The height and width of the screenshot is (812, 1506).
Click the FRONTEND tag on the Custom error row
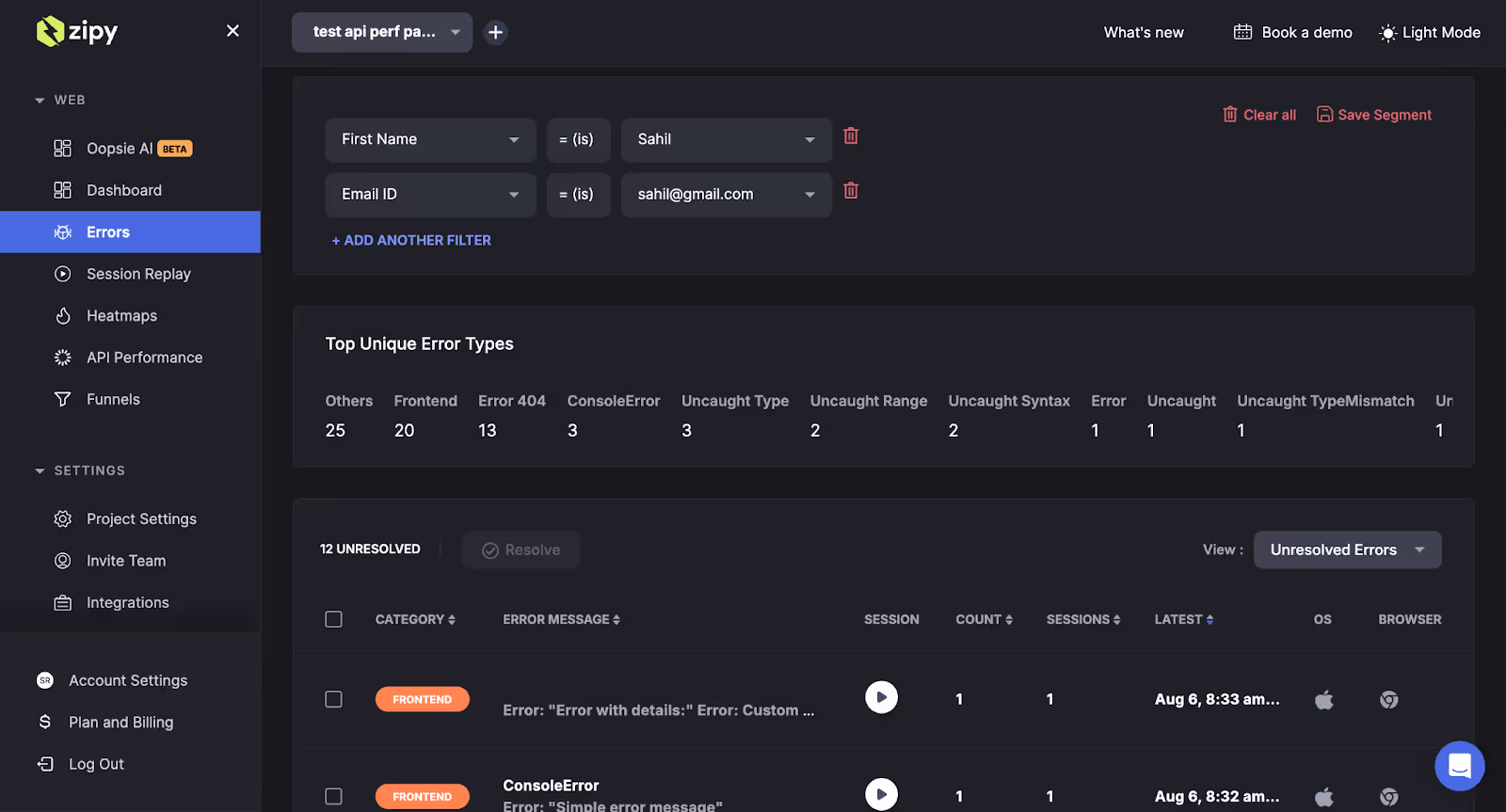click(422, 699)
